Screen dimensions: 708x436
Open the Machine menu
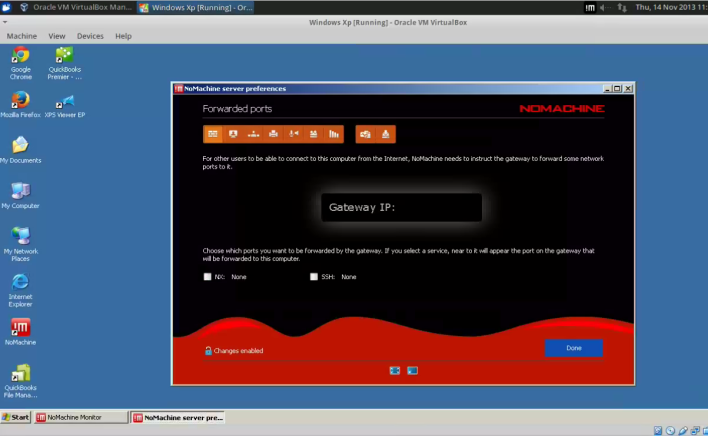(22, 36)
